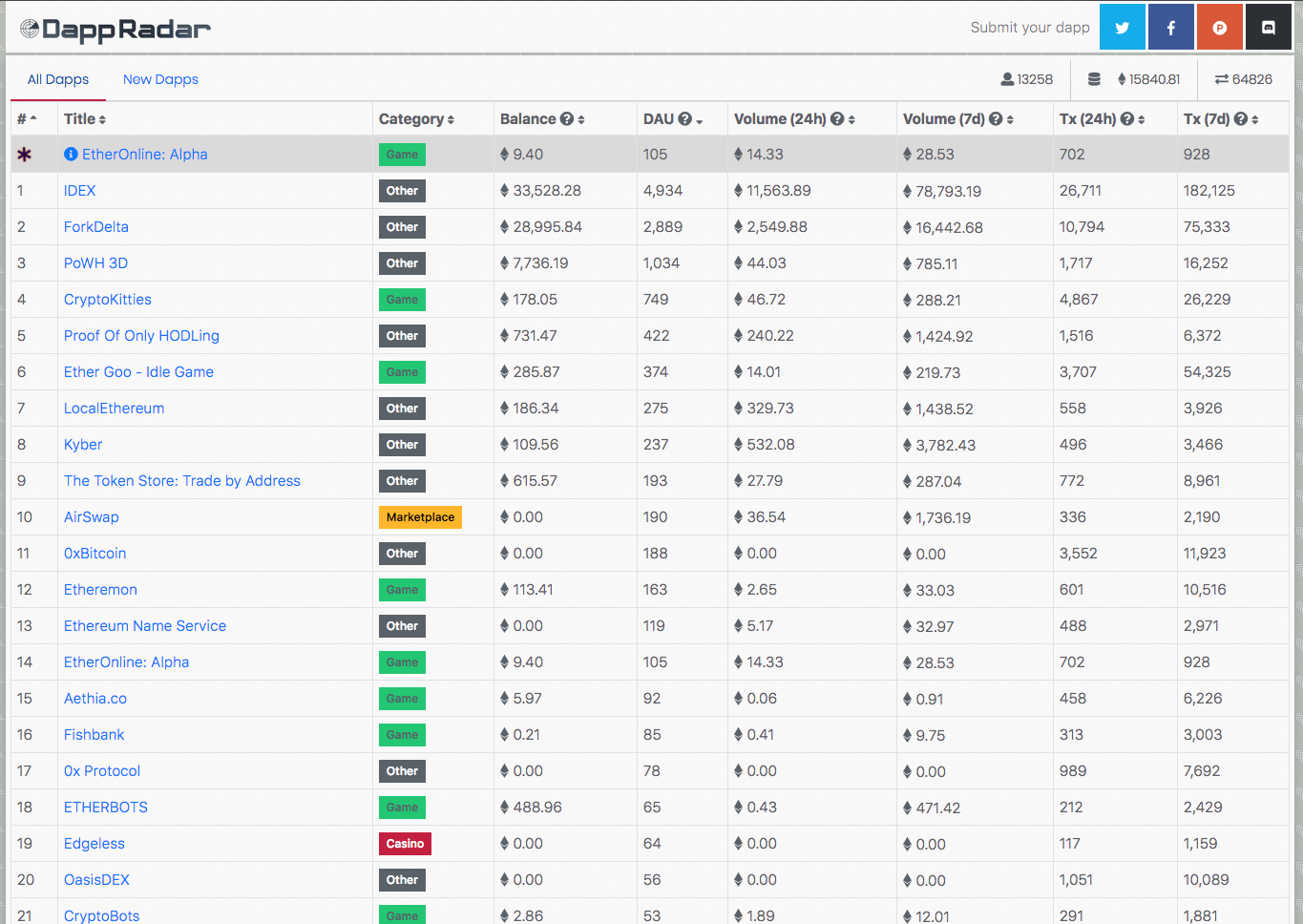Open the Edgeless dapp link

click(x=95, y=843)
